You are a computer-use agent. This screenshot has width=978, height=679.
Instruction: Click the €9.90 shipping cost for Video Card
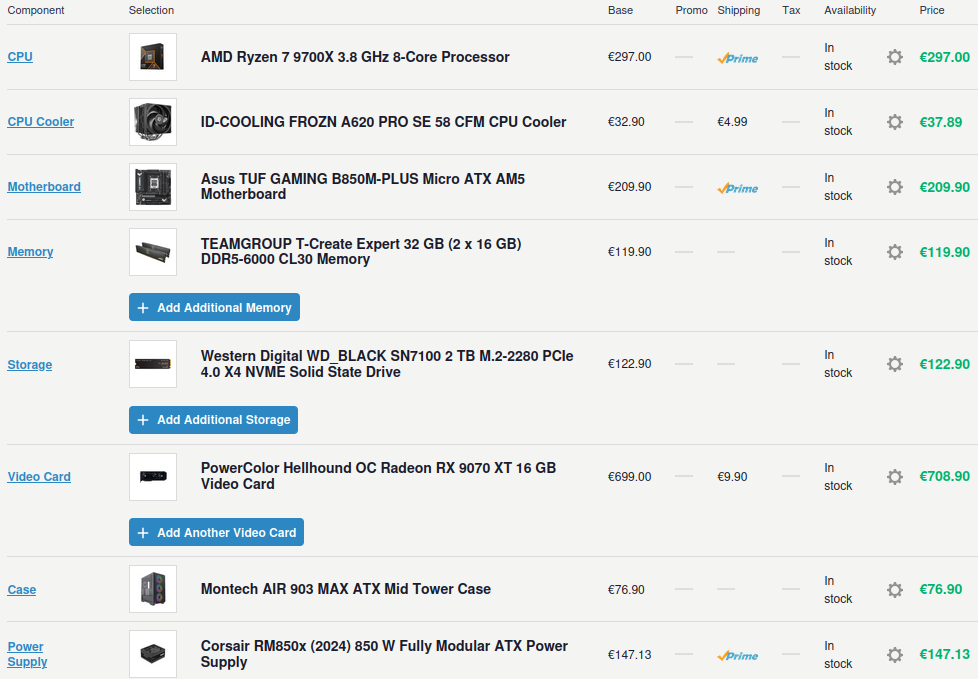(732, 476)
